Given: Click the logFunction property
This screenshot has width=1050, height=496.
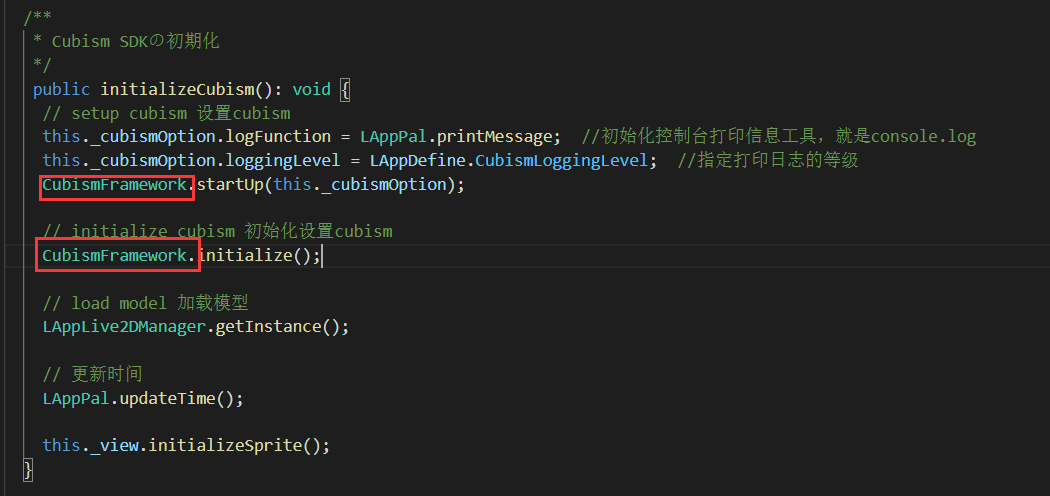Looking at the screenshot, I should (278, 137).
